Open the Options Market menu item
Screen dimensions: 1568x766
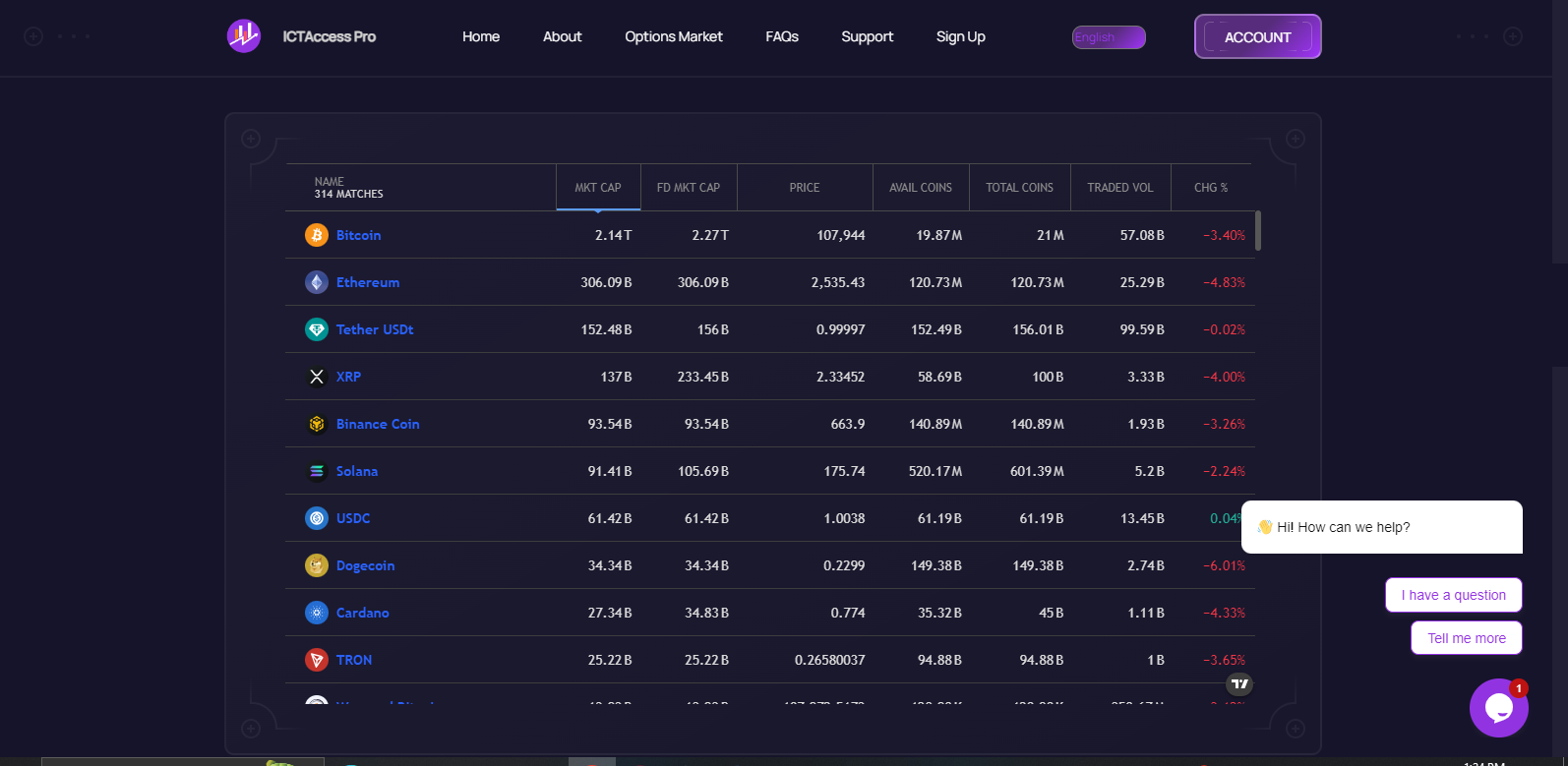(x=674, y=36)
